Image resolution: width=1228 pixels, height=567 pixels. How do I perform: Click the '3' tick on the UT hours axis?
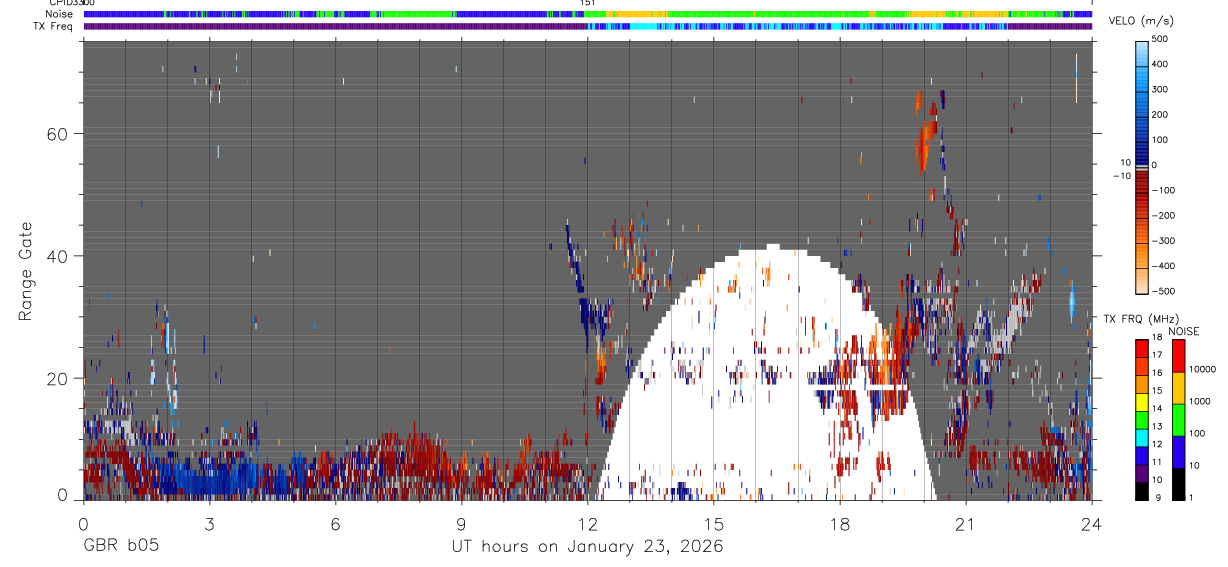pyautogui.click(x=209, y=525)
